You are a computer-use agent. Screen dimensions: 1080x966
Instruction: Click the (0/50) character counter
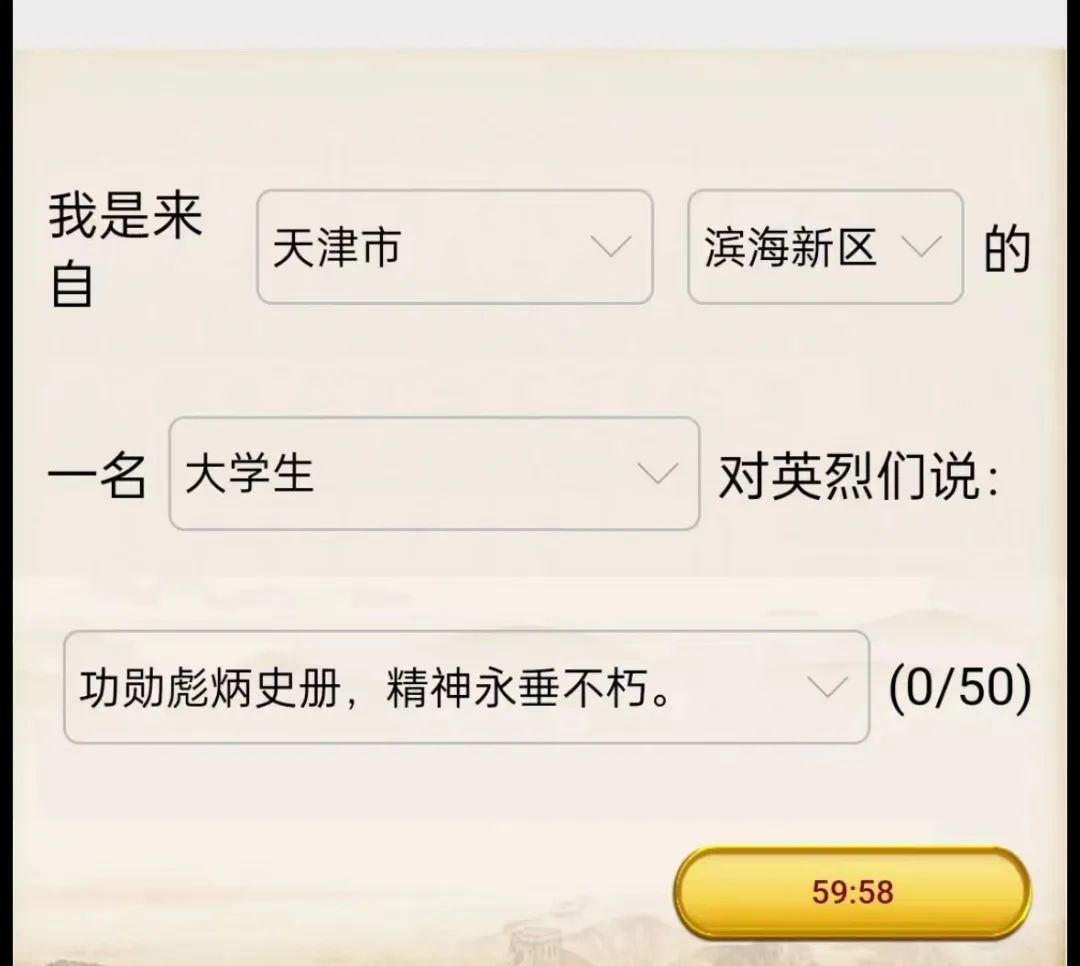[959, 687]
